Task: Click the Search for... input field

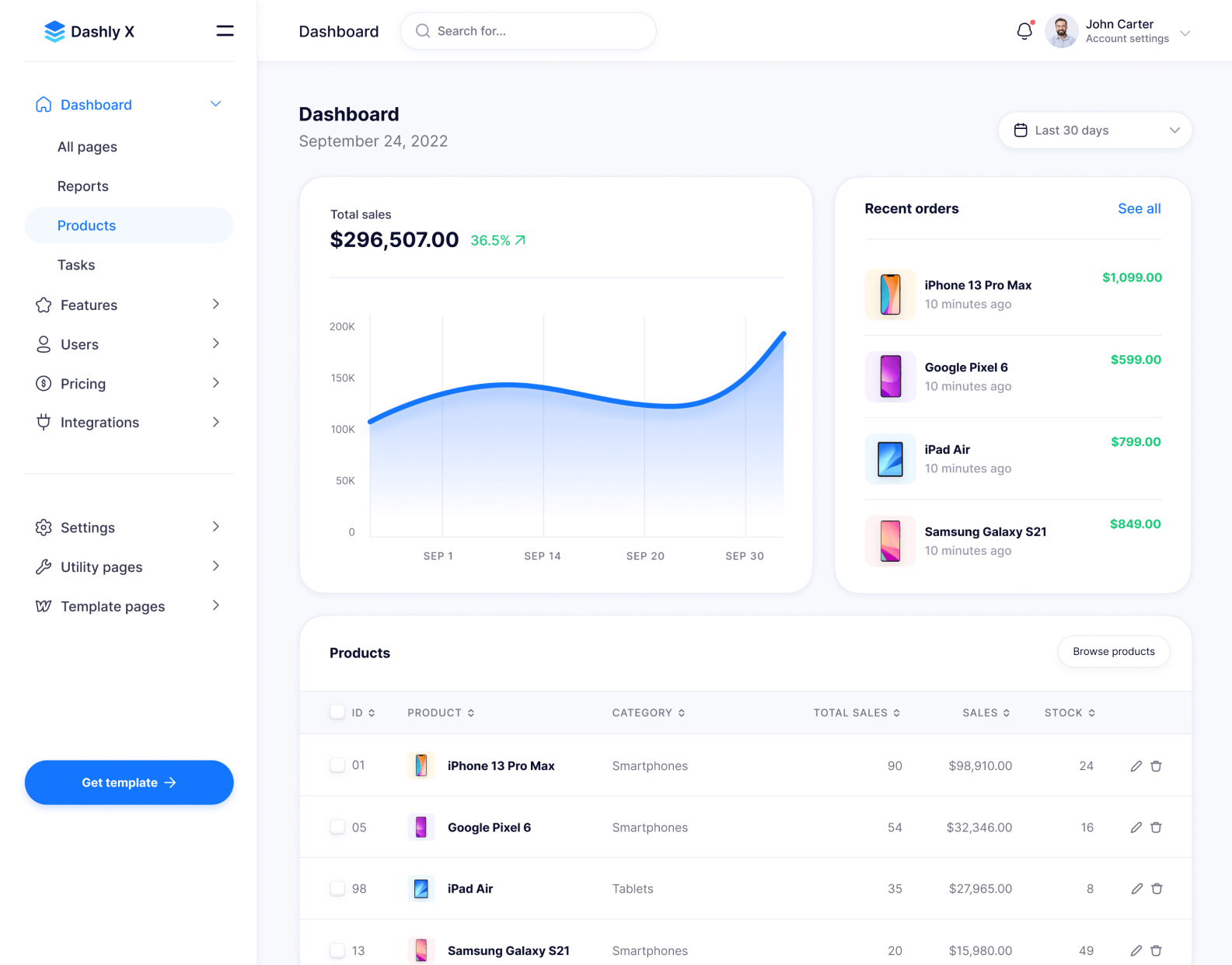Action: point(528,31)
